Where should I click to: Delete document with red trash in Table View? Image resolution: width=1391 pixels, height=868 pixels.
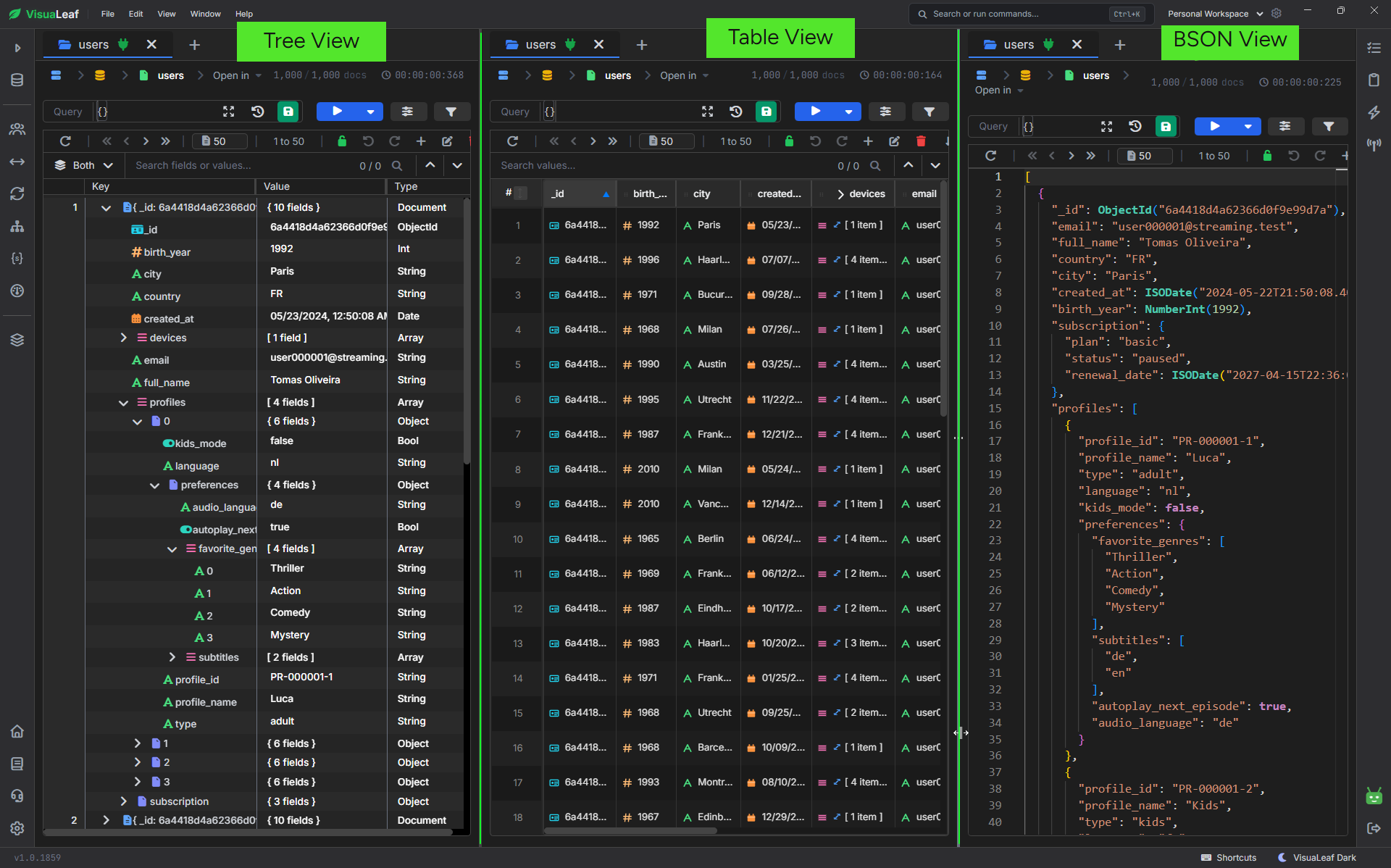(x=921, y=141)
